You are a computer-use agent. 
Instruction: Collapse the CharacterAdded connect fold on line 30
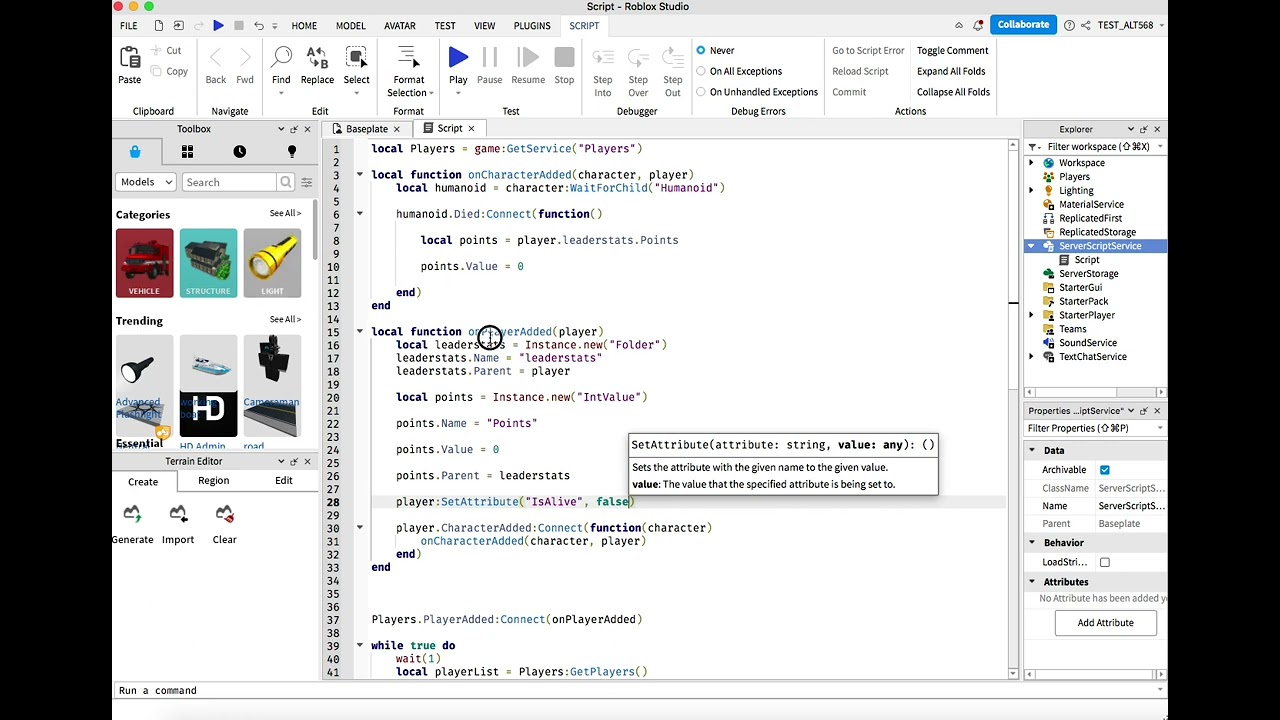pyautogui.click(x=360, y=528)
